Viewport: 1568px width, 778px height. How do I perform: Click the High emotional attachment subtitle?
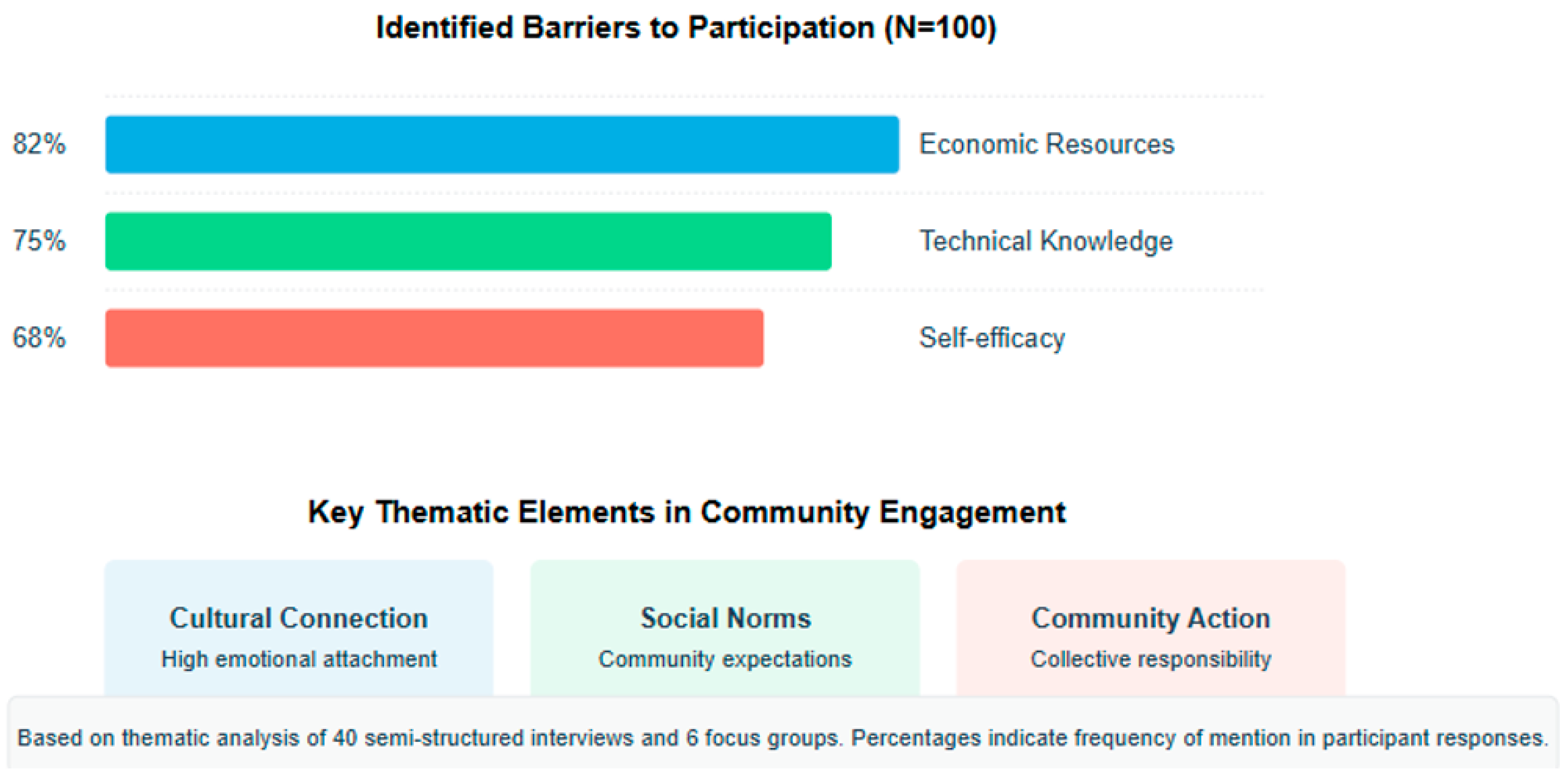(298, 659)
